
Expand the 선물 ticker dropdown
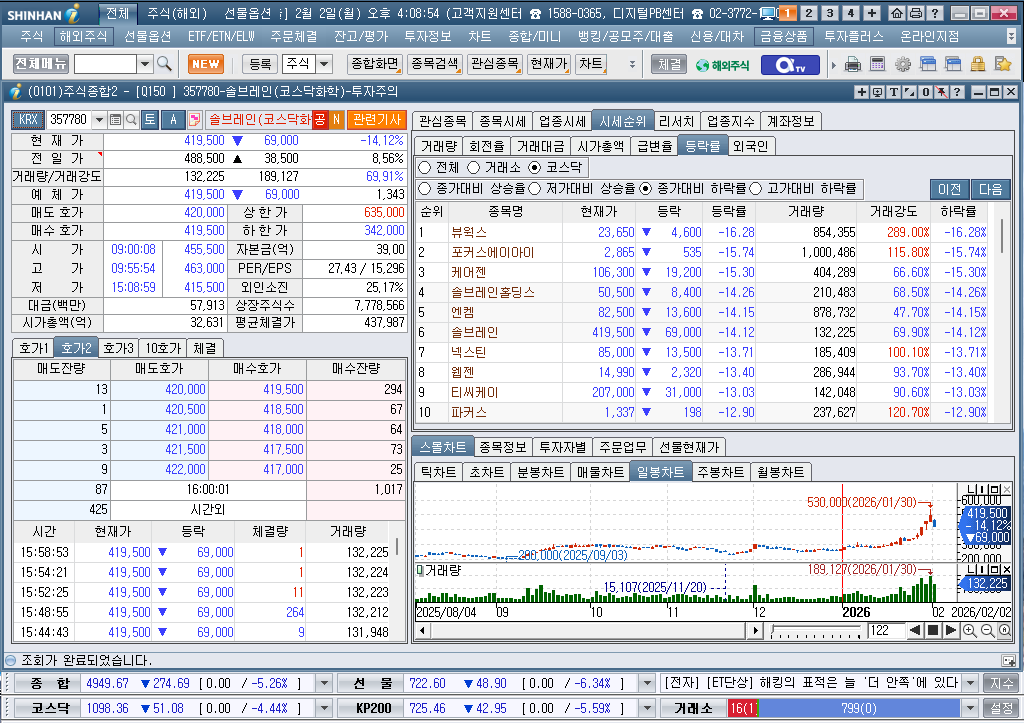click(647, 683)
